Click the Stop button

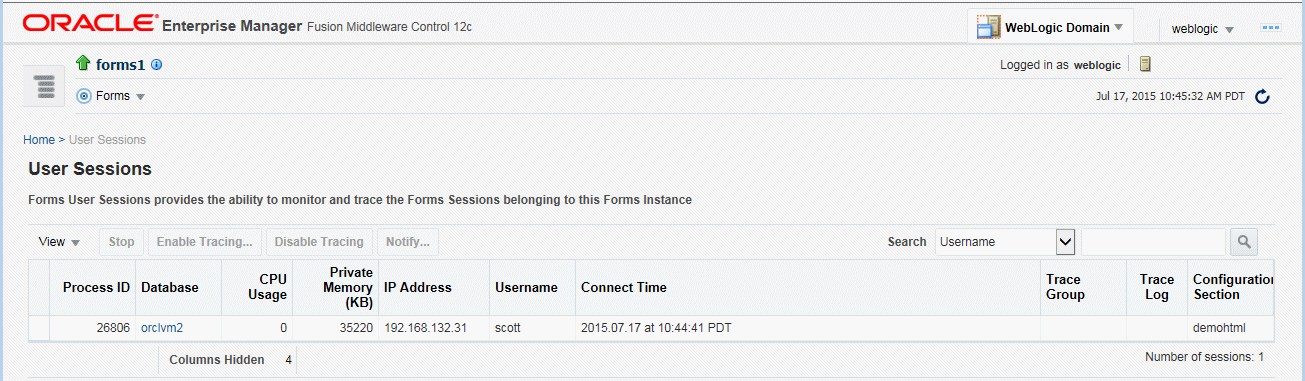pos(121,242)
